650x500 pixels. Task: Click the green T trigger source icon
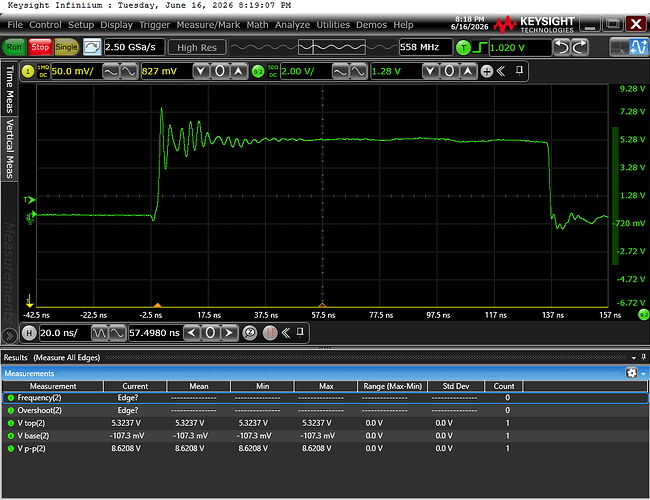[x=463, y=48]
